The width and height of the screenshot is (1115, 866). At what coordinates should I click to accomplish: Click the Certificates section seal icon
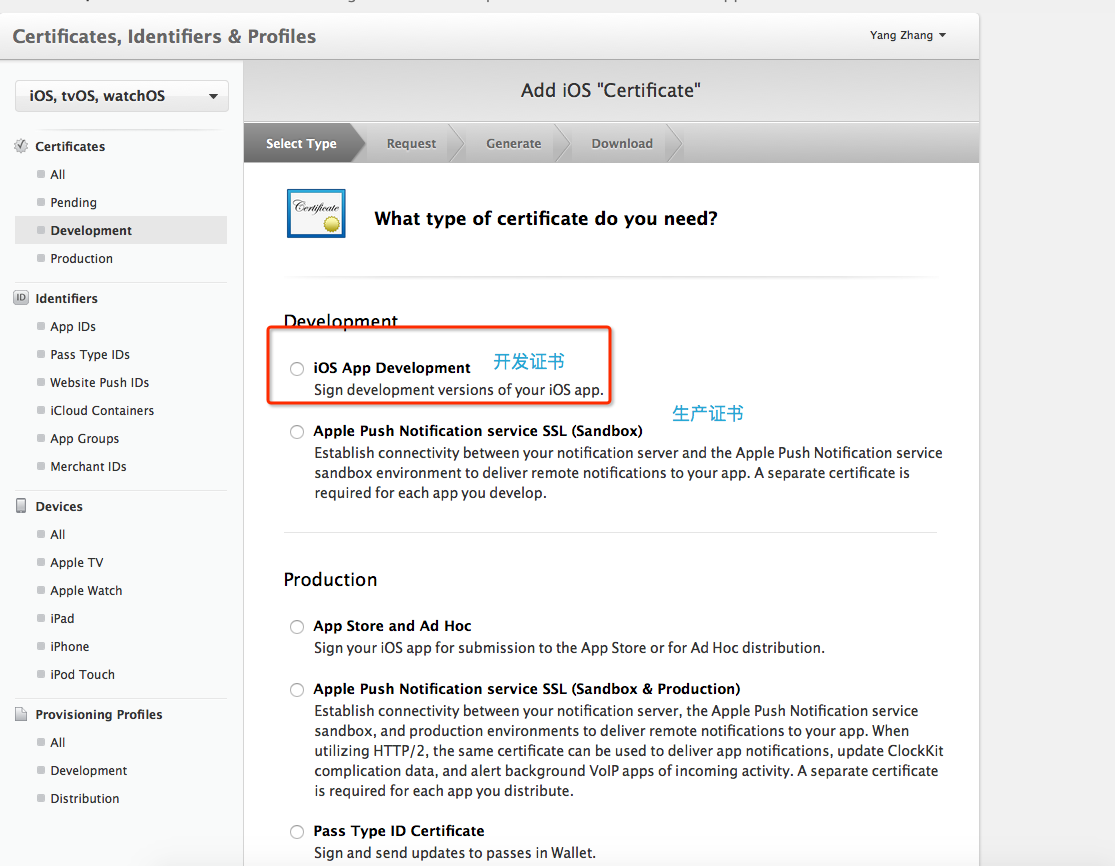tap(21, 146)
